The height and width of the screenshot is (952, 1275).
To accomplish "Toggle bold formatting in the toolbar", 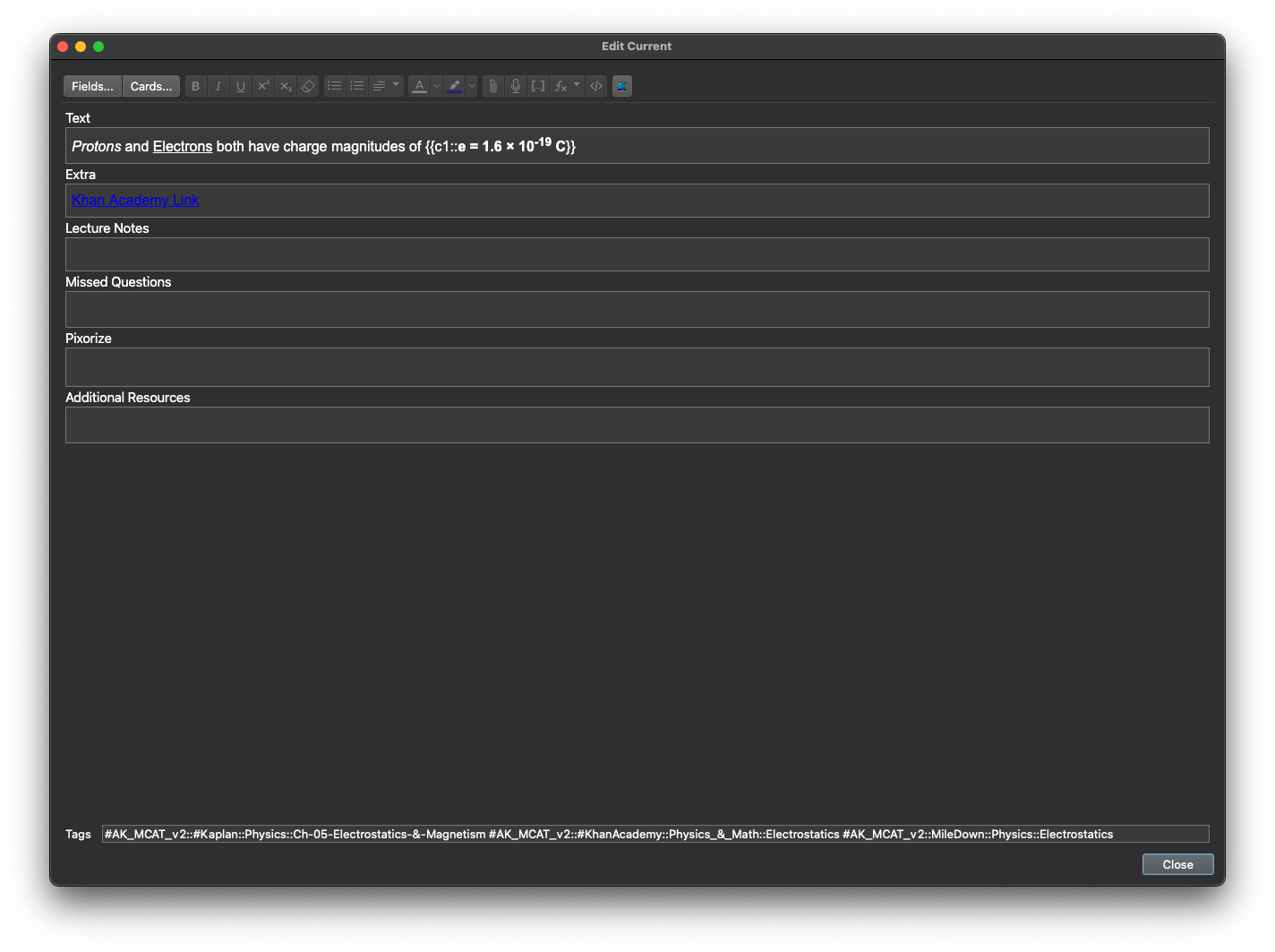I will (195, 86).
